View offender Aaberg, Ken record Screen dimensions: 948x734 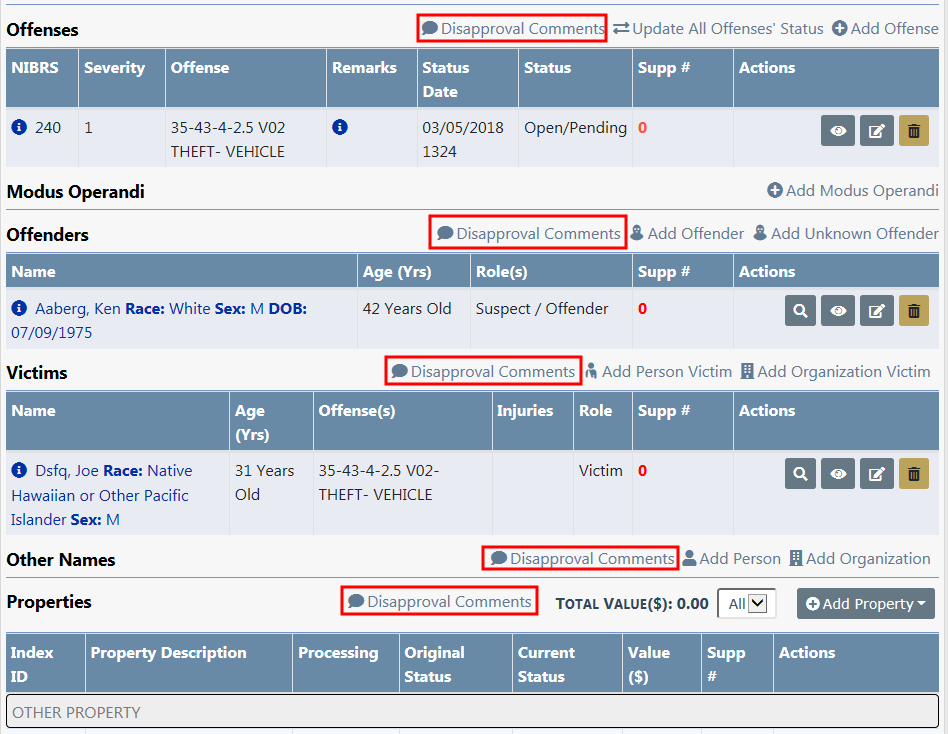click(x=838, y=312)
